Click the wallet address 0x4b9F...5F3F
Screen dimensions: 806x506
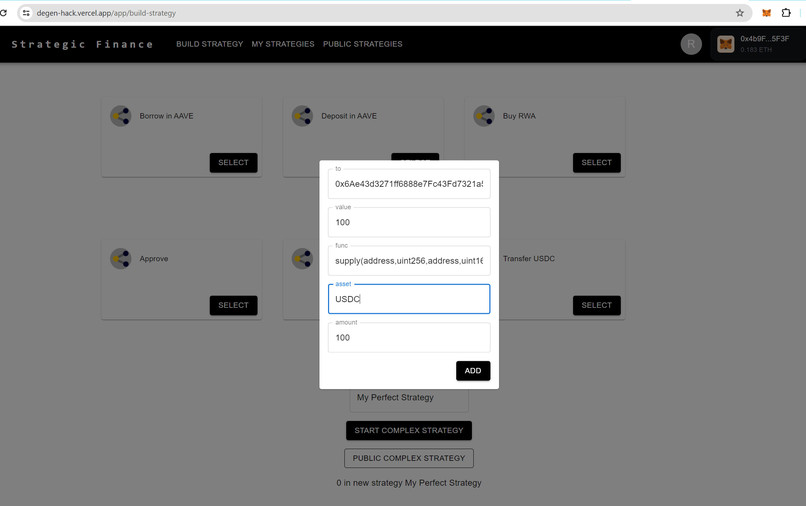click(x=764, y=39)
